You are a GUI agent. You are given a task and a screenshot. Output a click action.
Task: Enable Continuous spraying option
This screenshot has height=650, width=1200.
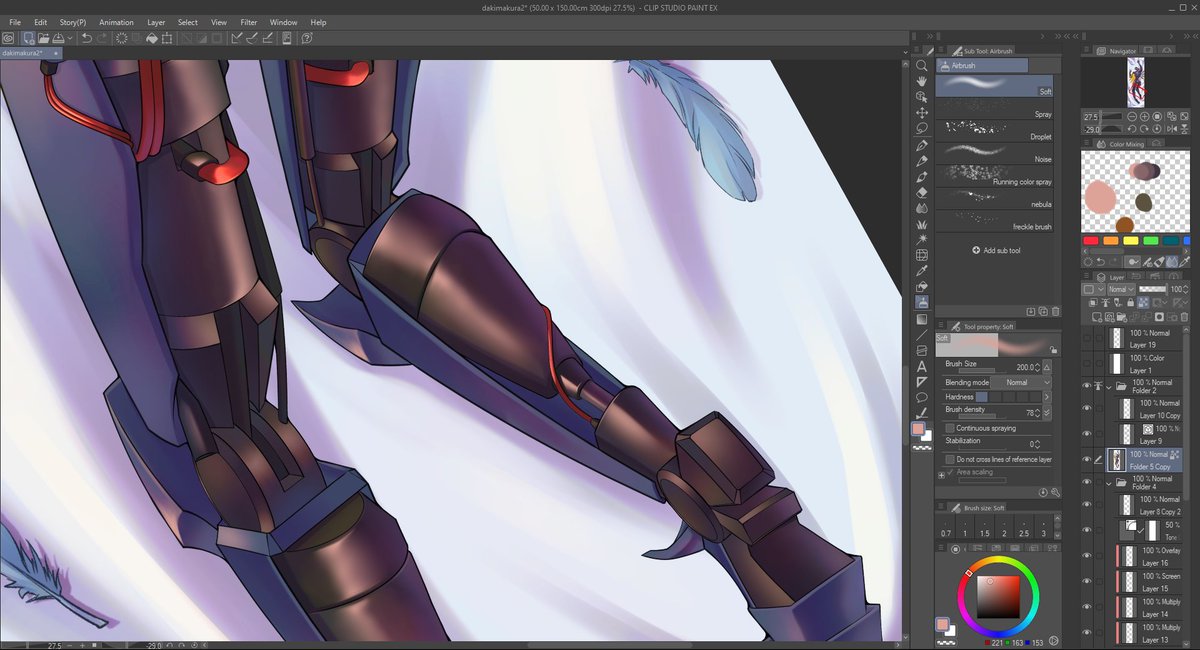949,427
